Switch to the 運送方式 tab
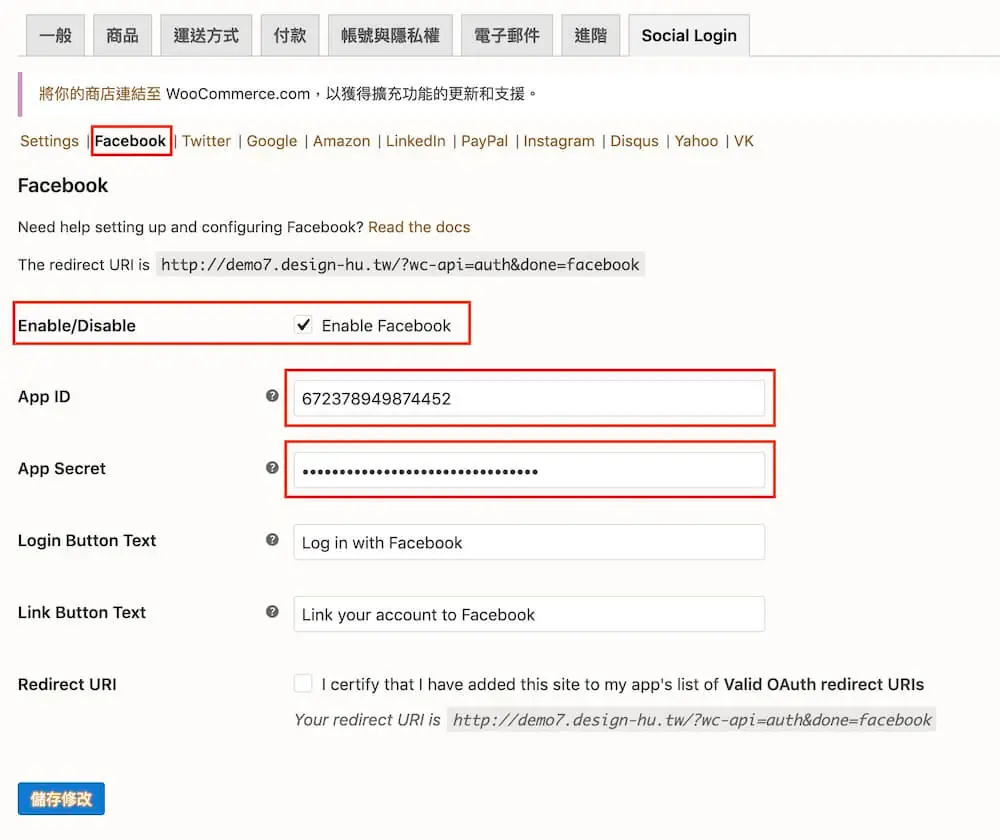Screen dimensions: 1000x840 click(x=206, y=35)
